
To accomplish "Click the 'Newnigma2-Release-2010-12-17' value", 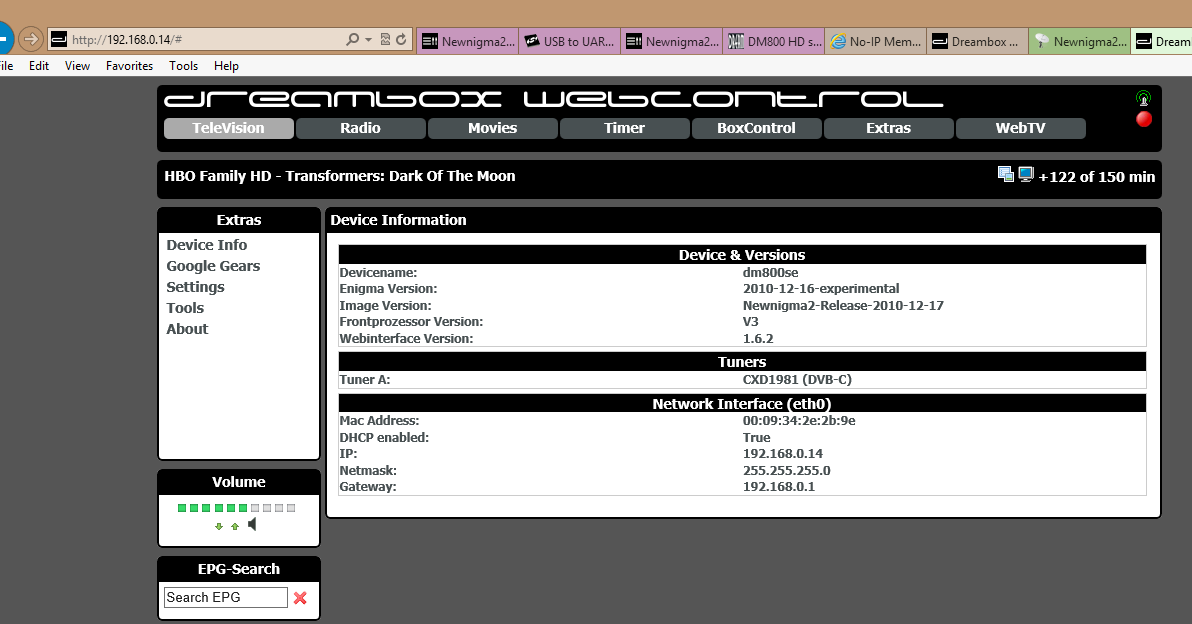I will pos(843,306).
